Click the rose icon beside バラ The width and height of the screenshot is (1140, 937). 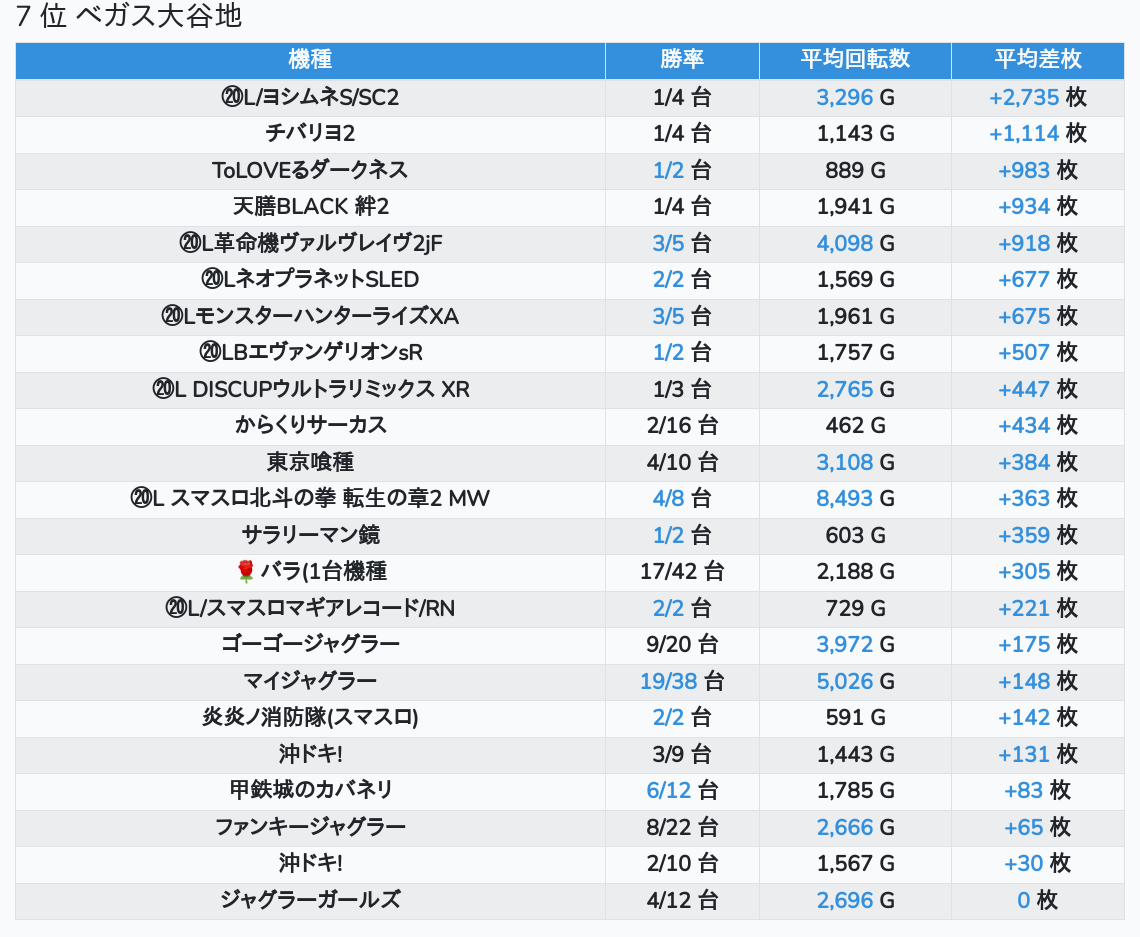pos(245,571)
